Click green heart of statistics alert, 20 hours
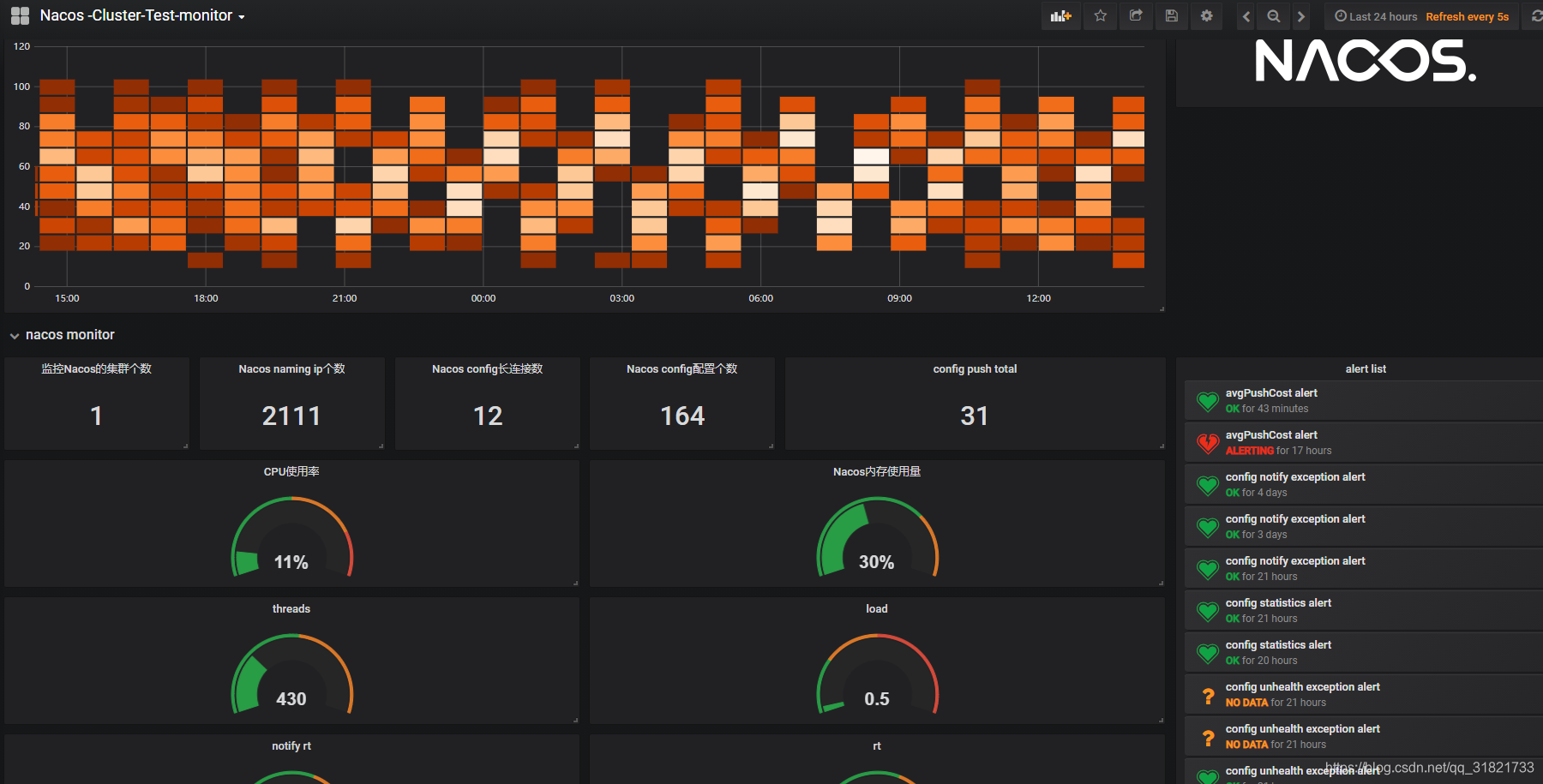The image size is (1543, 784). pos(1208,653)
